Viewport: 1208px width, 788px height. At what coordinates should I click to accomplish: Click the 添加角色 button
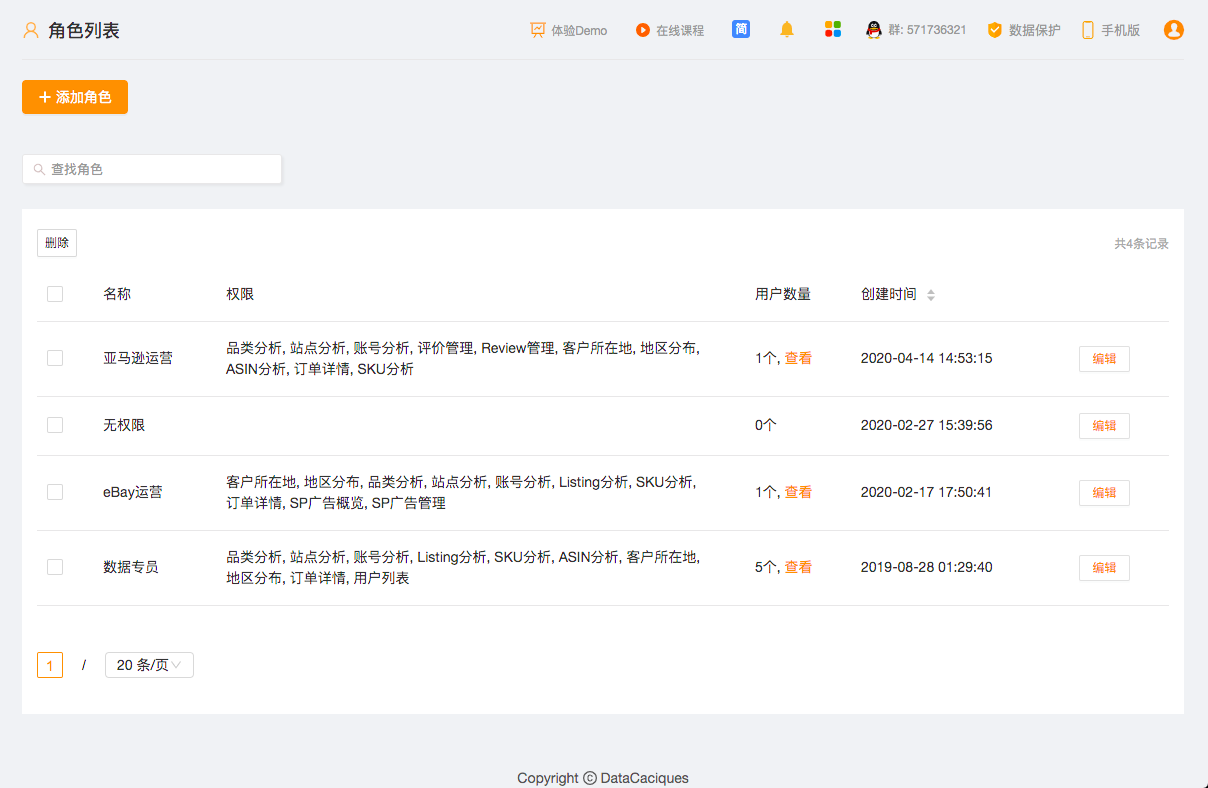pyautogui.click(x=75, y=97)
